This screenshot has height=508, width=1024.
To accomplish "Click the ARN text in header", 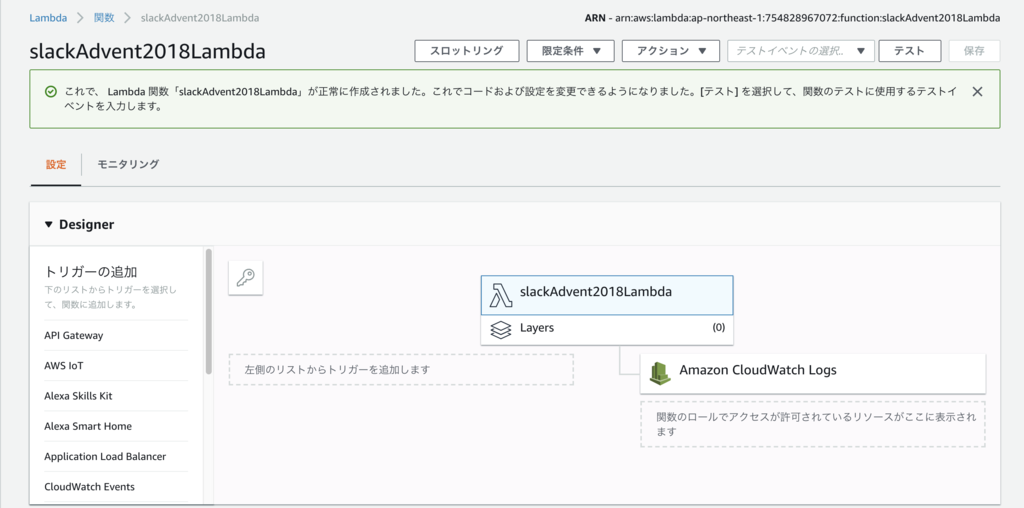I will [x=792, y=18].
